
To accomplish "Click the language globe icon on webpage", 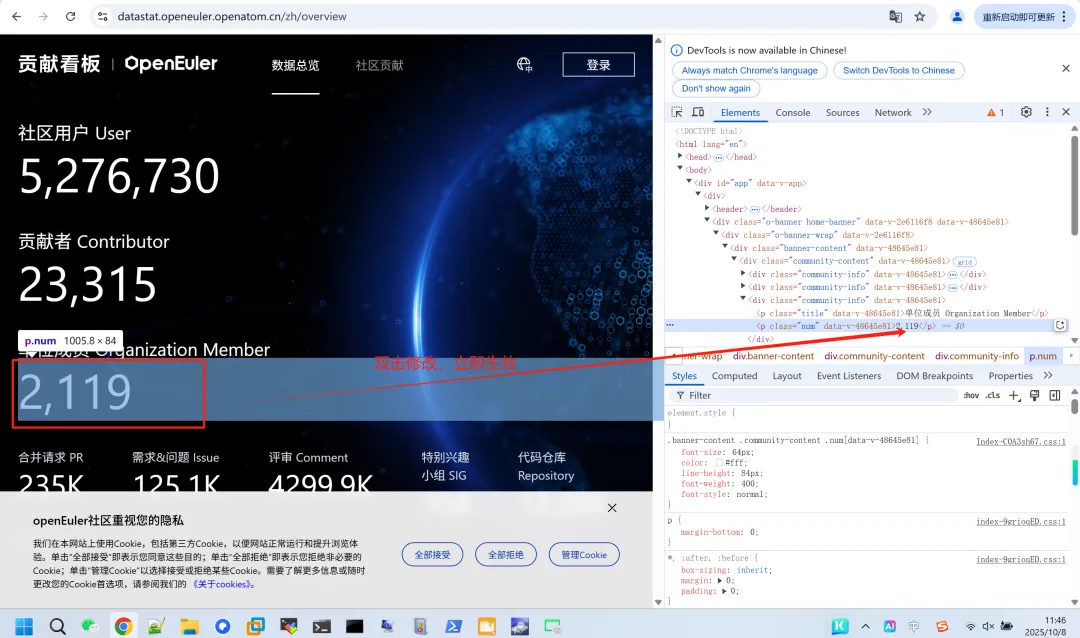I will tap(525, 65).
